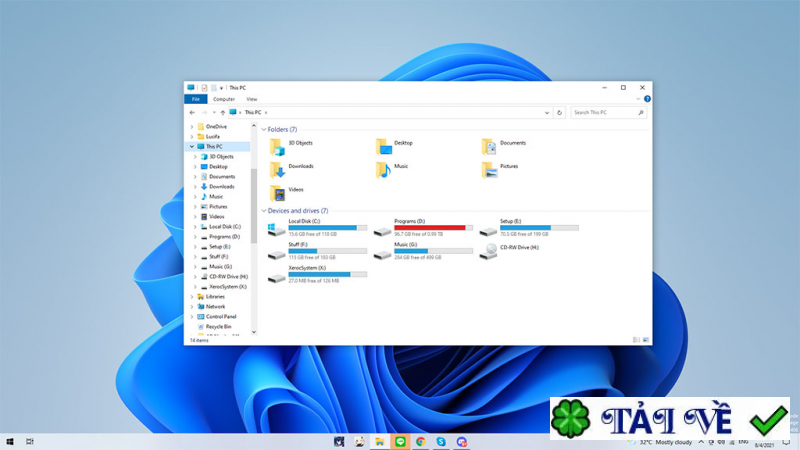Select the XerocSystem (X:) drive icon

276,277
